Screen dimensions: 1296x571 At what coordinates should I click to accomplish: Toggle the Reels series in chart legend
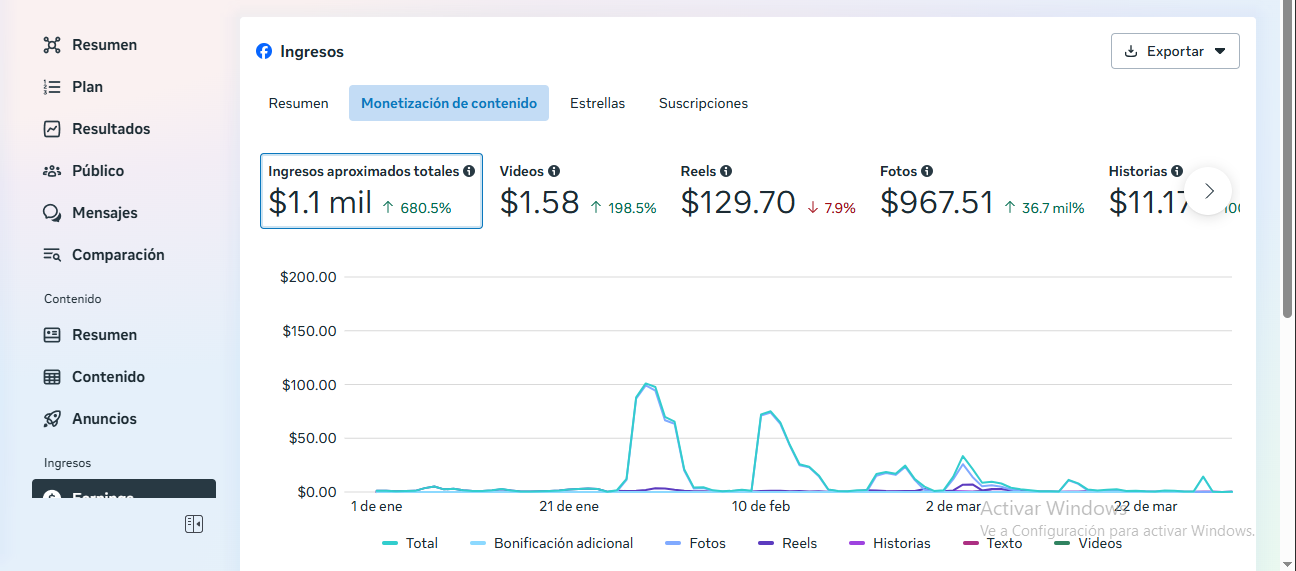[x=787, y=543]
